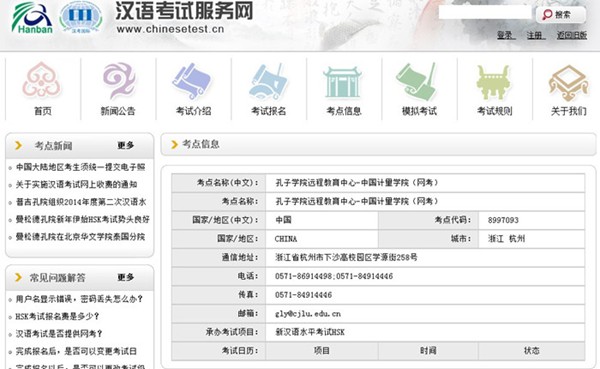600x369 pixels.
Task: Click the Hanban logo
Action: (32, 18)
